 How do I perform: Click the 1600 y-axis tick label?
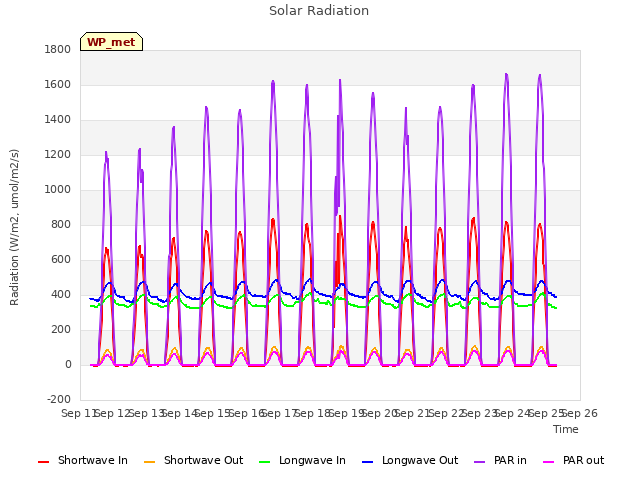[x=58, y=84]
